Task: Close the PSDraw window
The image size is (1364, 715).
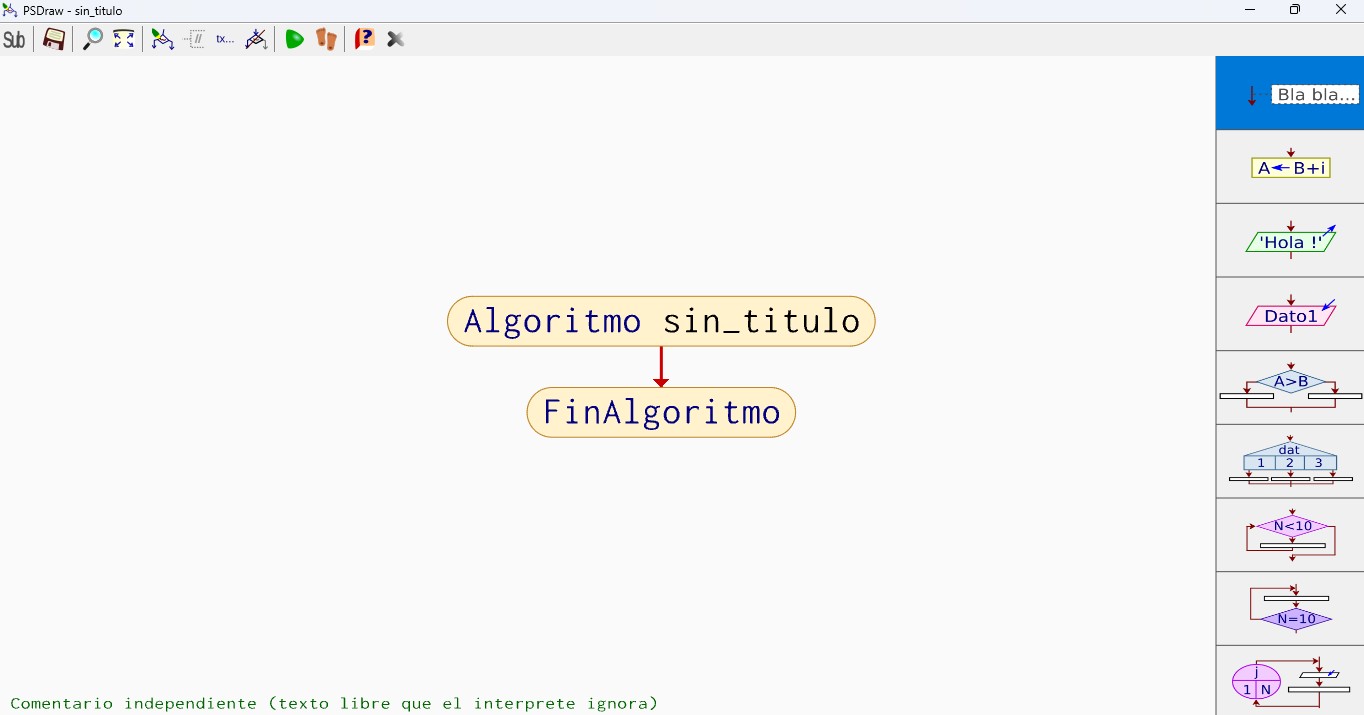Action: [1341, 10]
